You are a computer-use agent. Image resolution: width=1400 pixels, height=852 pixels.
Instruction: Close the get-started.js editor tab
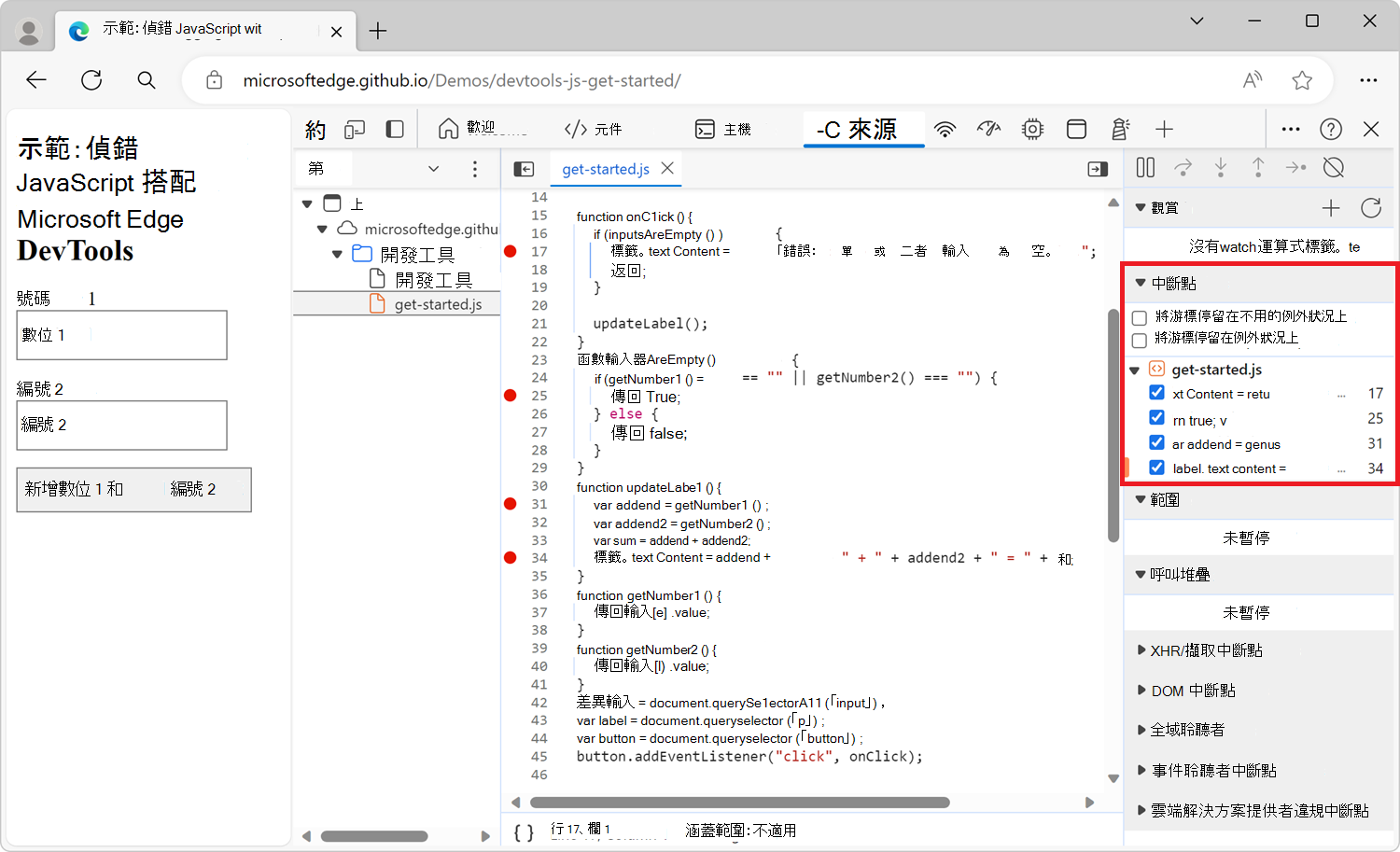pyautogui.click(x=667, y=168)
